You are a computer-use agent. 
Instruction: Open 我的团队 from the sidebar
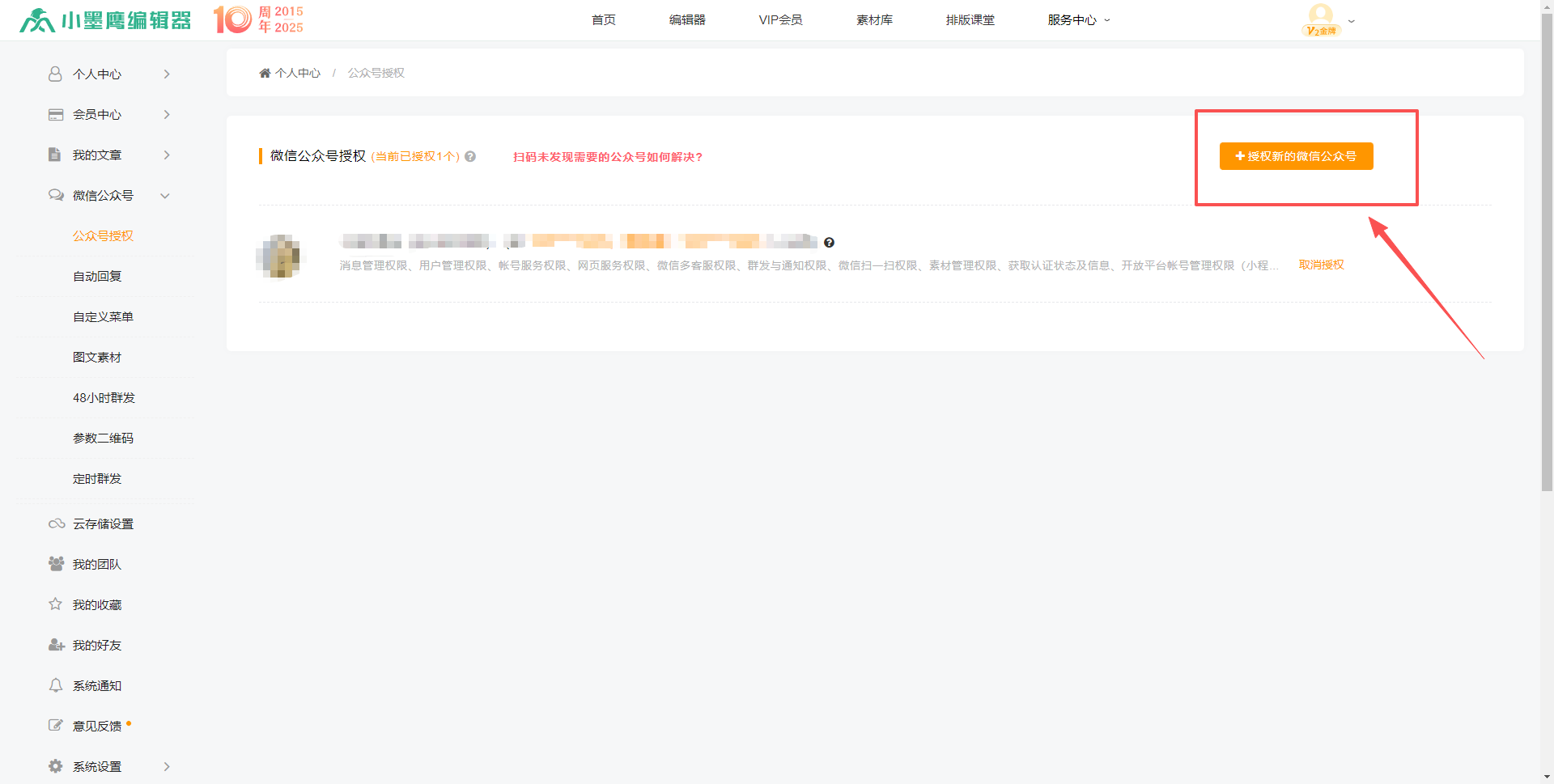(96, 565)
